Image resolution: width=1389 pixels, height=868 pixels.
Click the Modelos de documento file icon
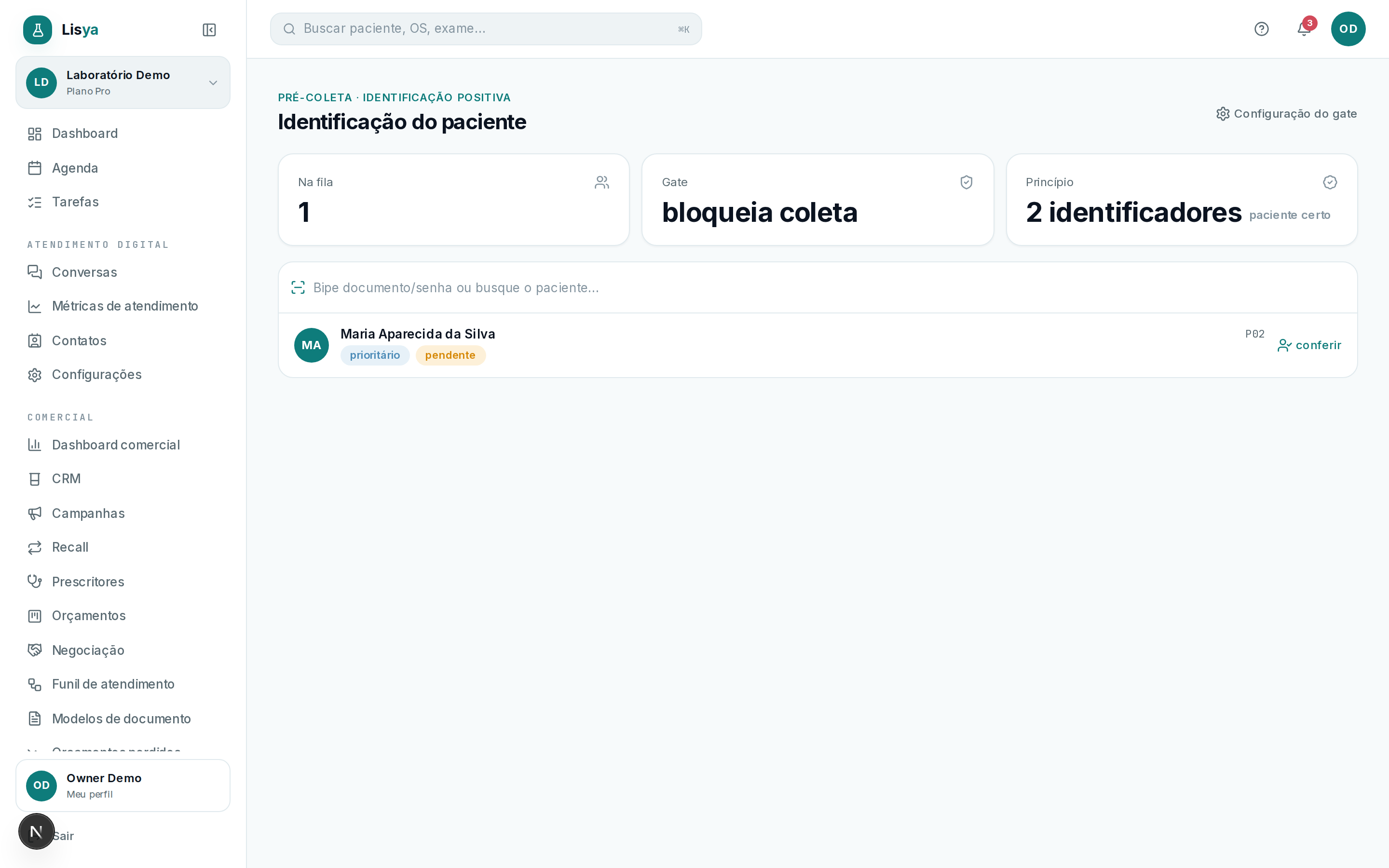34,719
